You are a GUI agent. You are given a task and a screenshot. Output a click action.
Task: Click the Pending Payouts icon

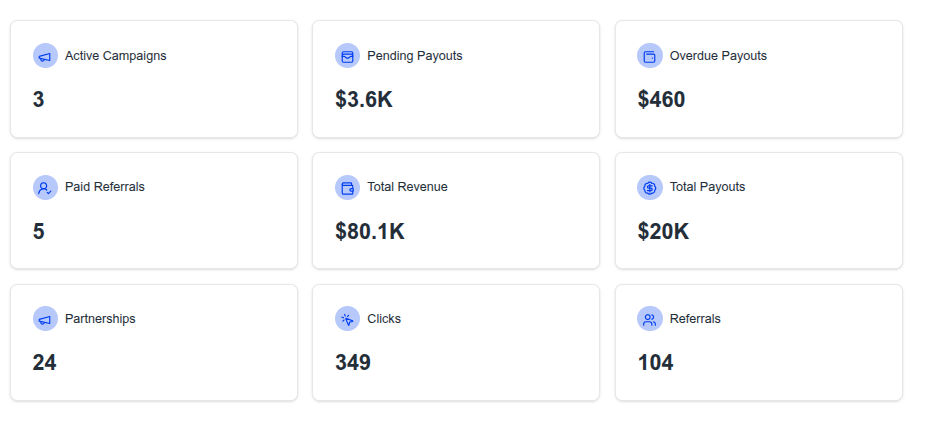[348, 56]
